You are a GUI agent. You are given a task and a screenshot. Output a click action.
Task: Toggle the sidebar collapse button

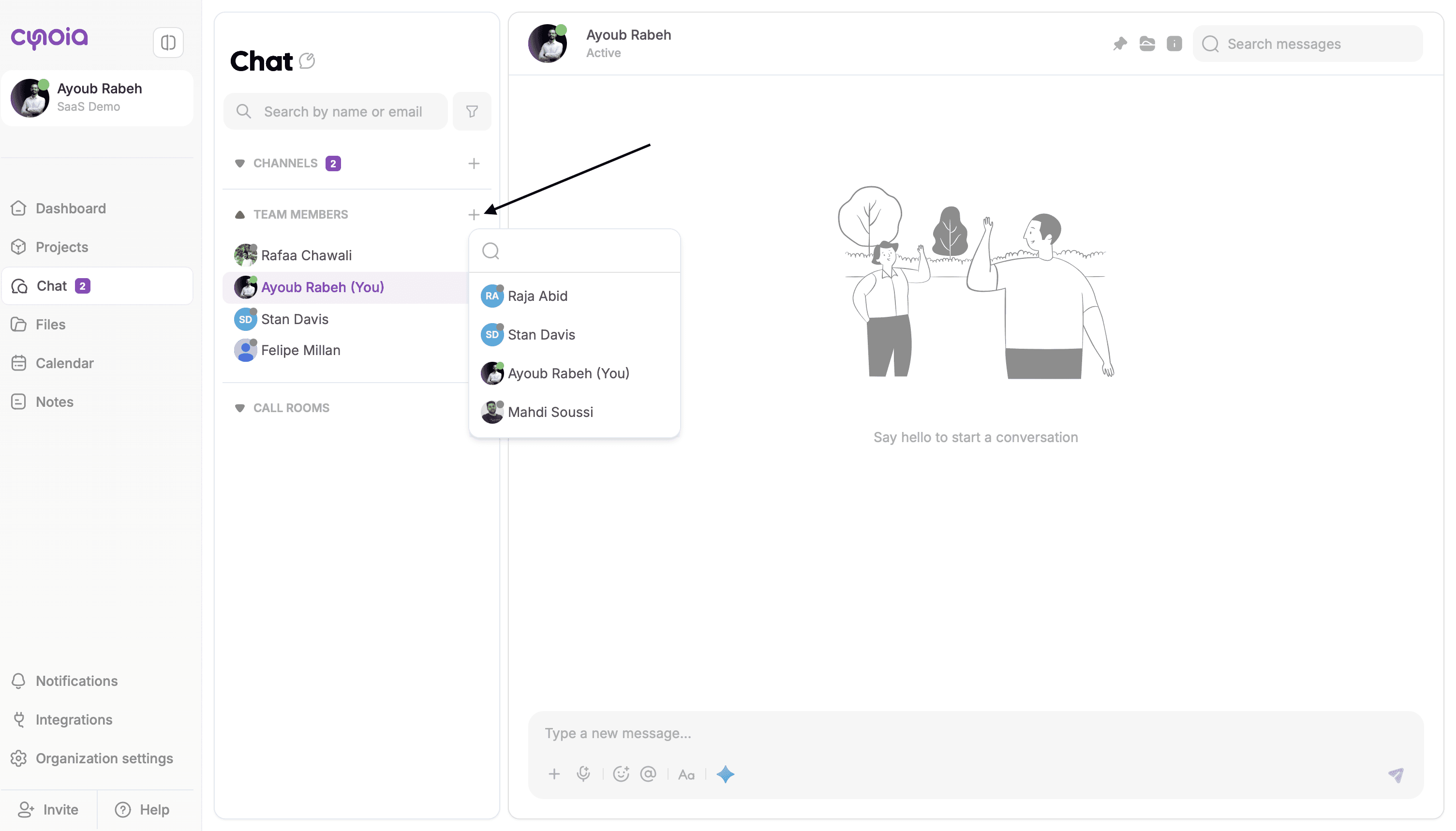[x=168, y=43]
